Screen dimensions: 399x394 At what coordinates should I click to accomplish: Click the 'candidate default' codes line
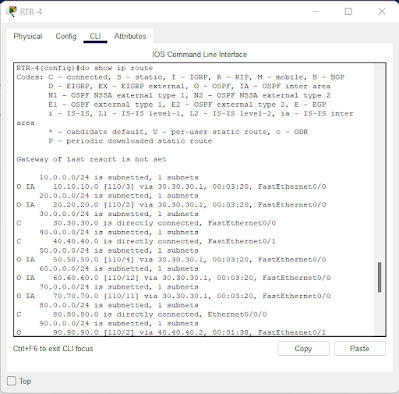pos(178,132)
